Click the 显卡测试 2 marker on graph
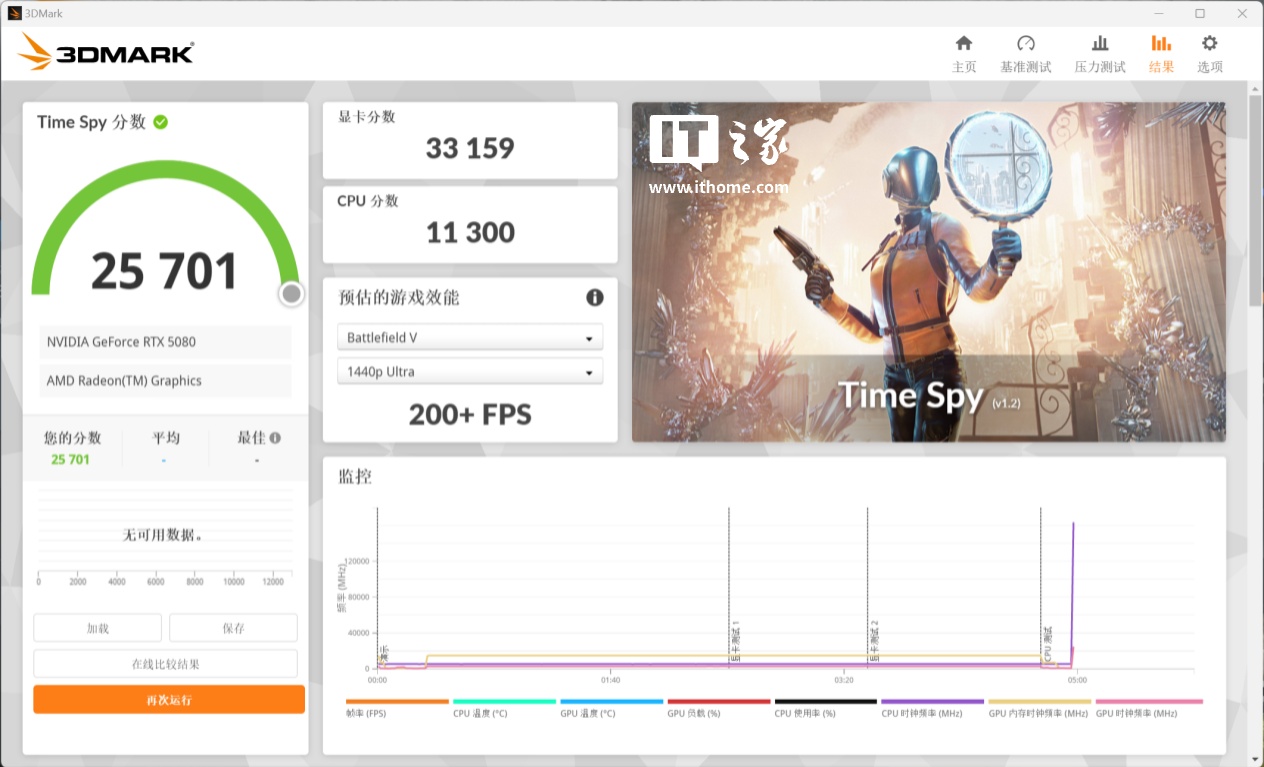The image size is (1264, 767). pyautogui.click(x=873, y=641)
